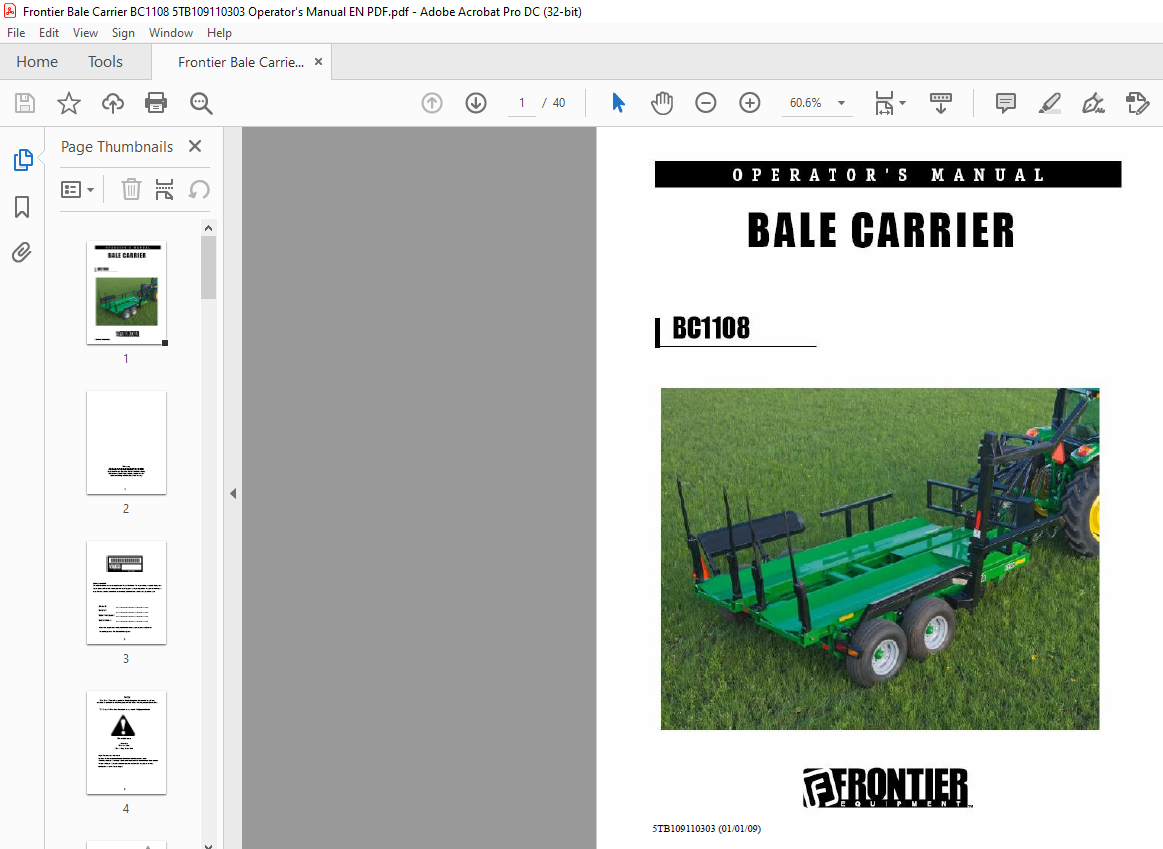This screenshot has height=849, width=1163.
Task: Delete selected page with trash icon
Action: (x=131, y=189)
